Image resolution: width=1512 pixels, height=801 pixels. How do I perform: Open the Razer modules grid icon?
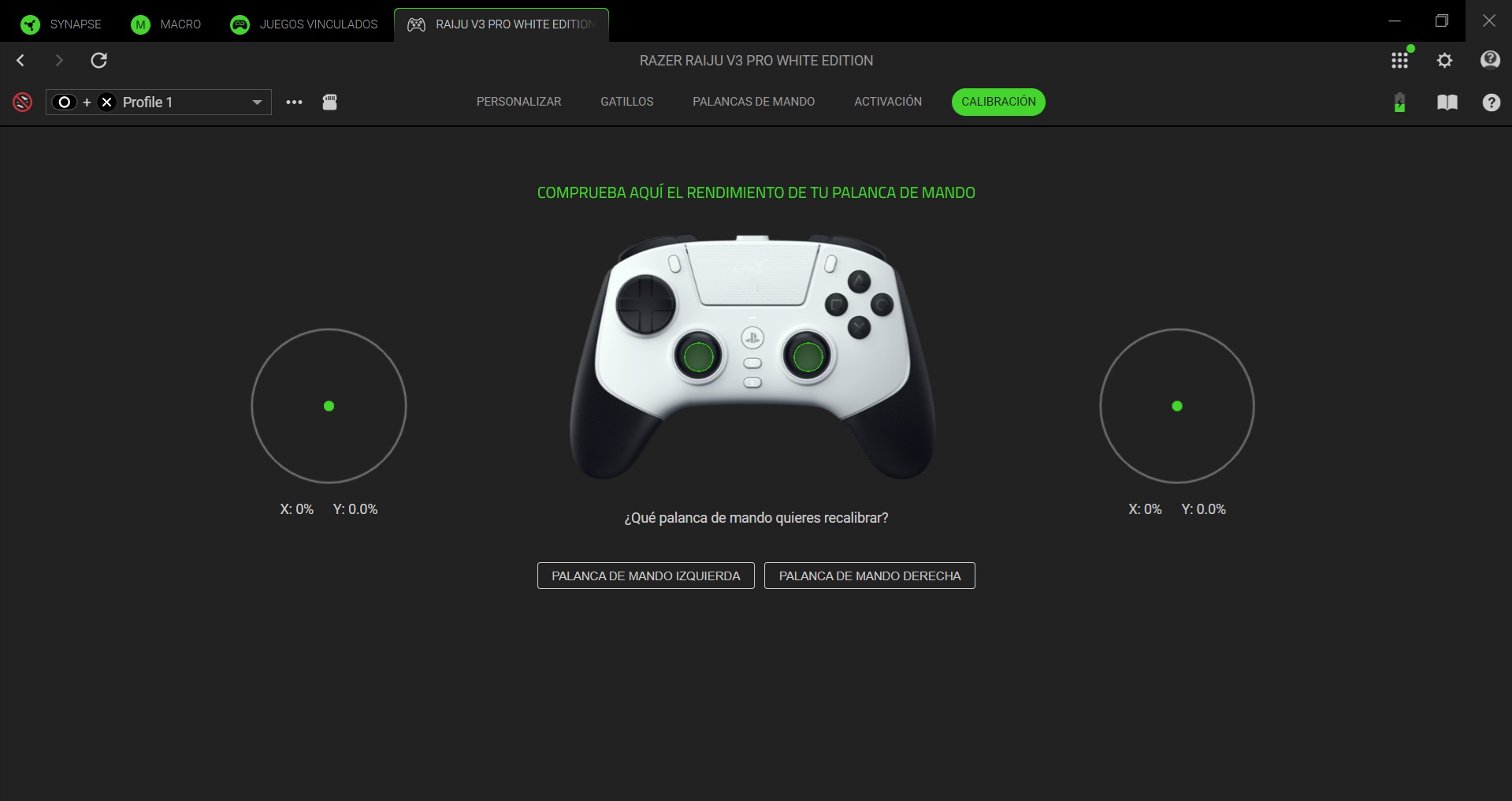click(x=1400, y=61)
